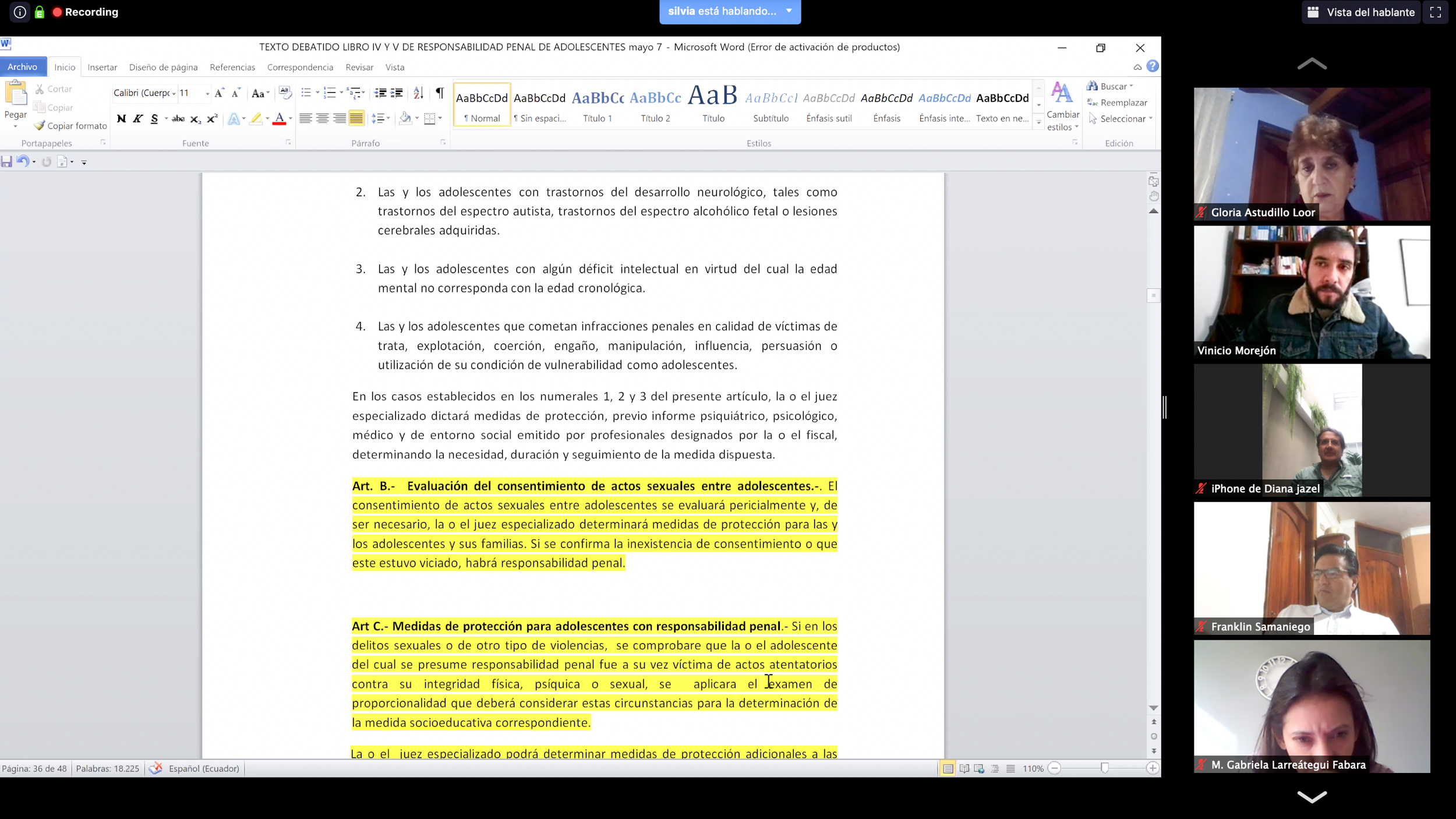The height and width of the screenshot is (819, 1456).
Task: Expand Fuente dialog launcher
Action: pyautogui.click(x=288, y=142)
